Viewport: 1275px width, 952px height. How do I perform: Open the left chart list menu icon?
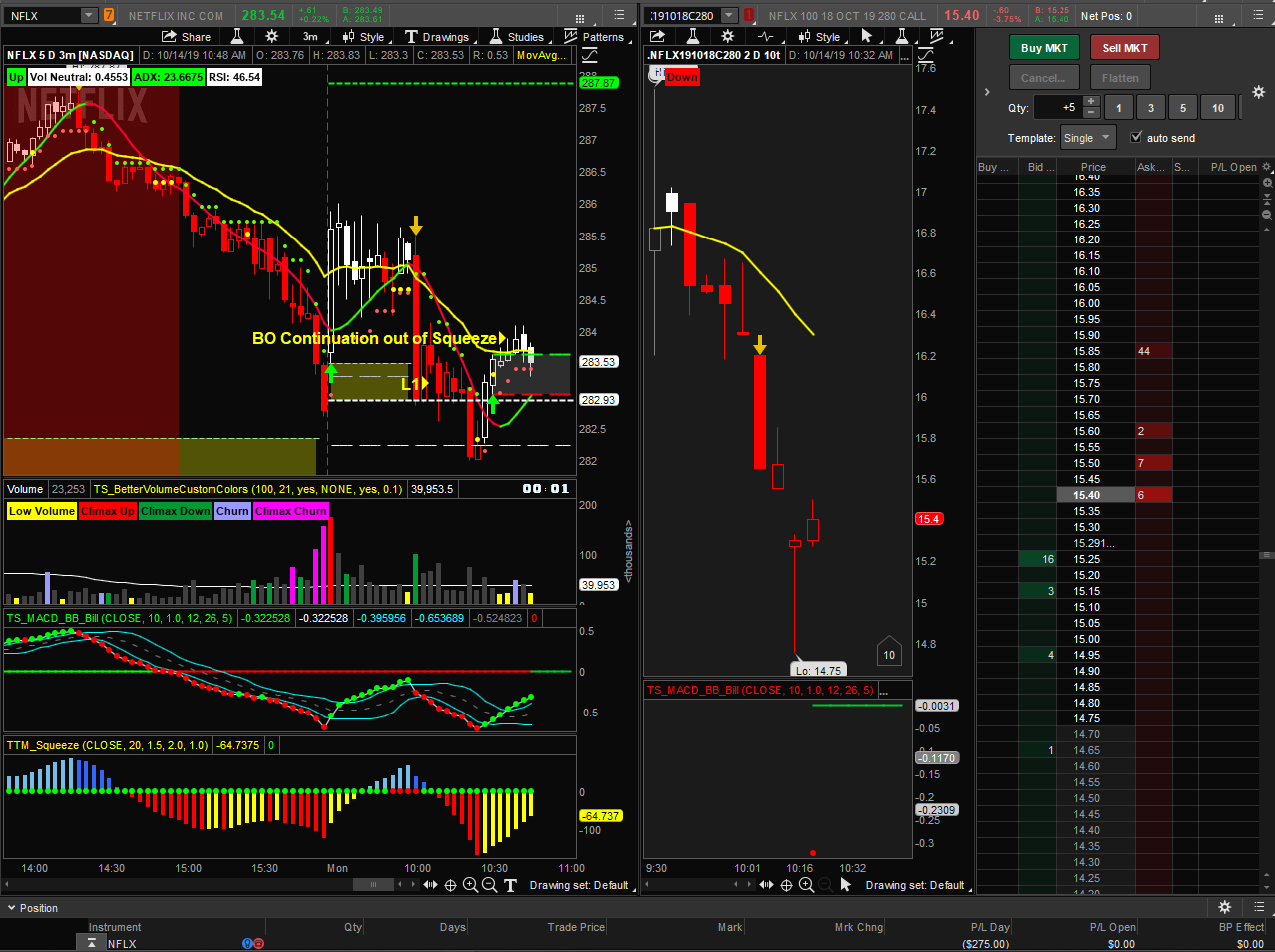pos(619,15)
